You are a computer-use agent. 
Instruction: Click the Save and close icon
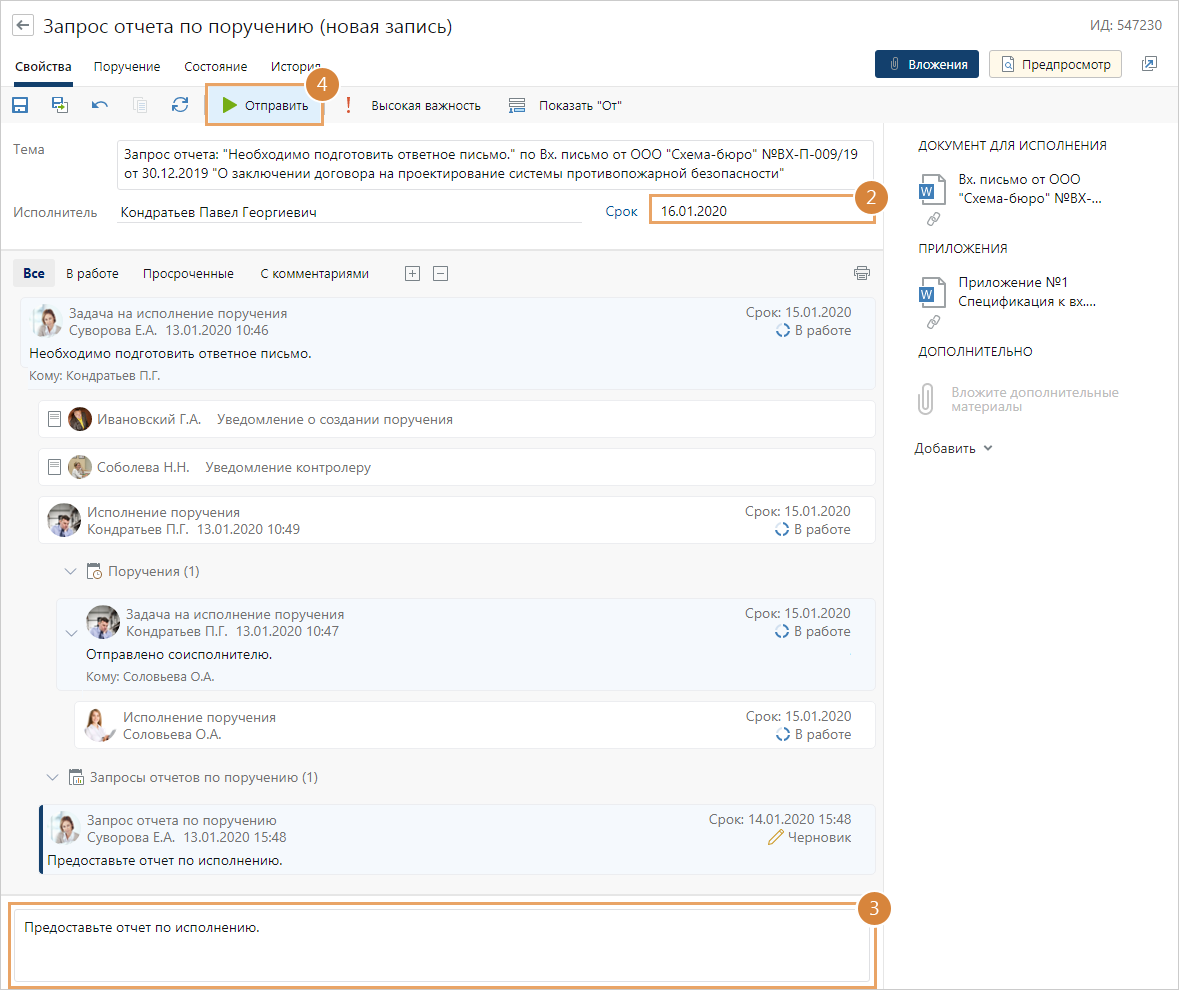tap(60, 105)
